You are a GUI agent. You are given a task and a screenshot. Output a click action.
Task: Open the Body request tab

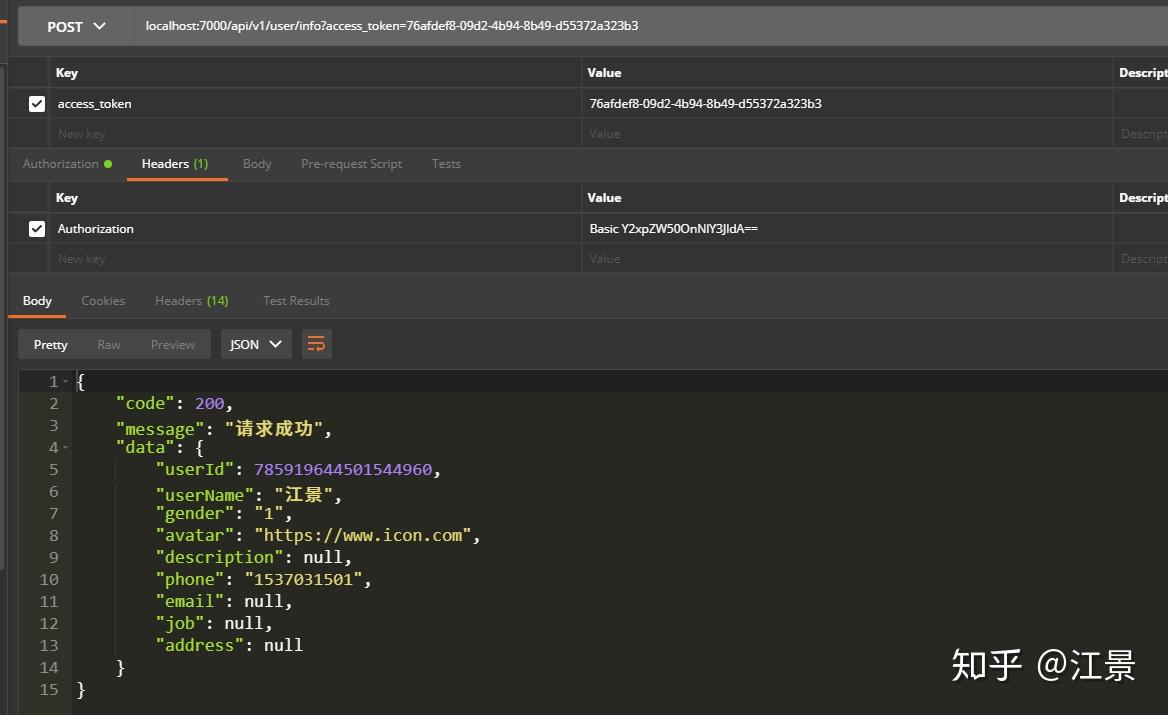[257, 163]
